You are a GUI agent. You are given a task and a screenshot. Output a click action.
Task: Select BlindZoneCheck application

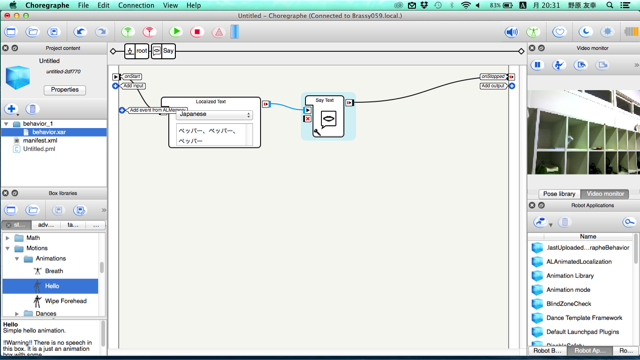pyautogui.click(x=569, y=304)
